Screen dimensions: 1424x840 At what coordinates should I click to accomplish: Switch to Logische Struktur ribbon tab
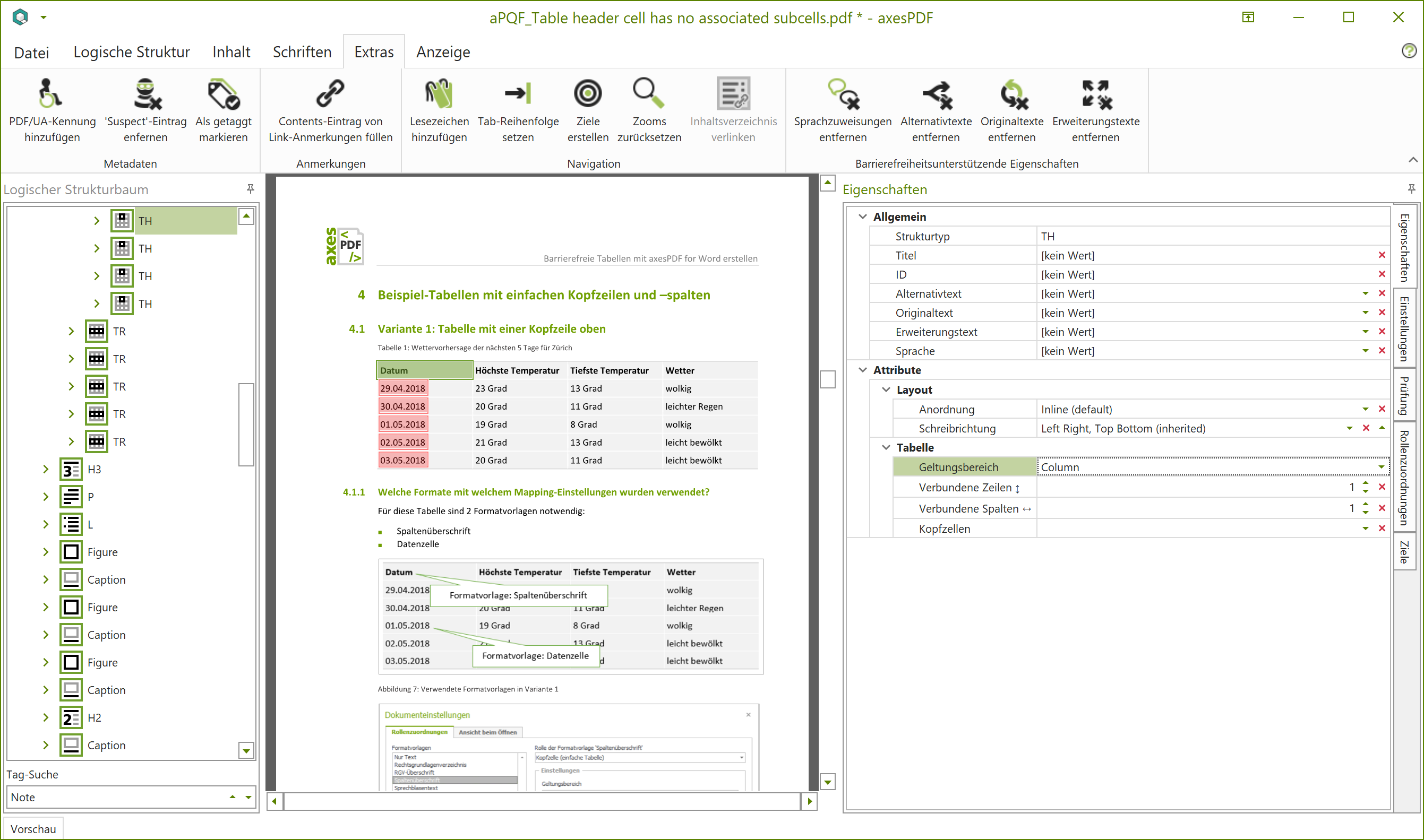(131, 52)
